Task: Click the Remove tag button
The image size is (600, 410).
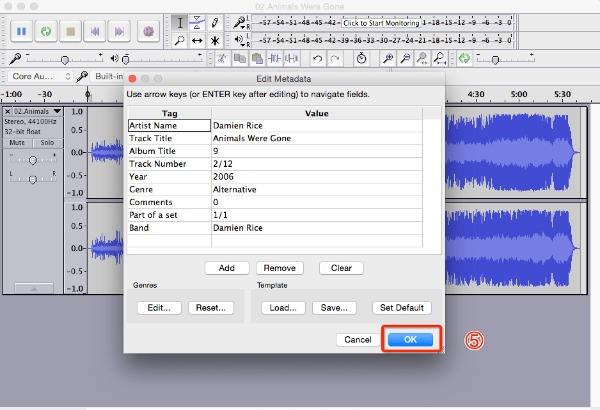Action: (x=280, y=268)
